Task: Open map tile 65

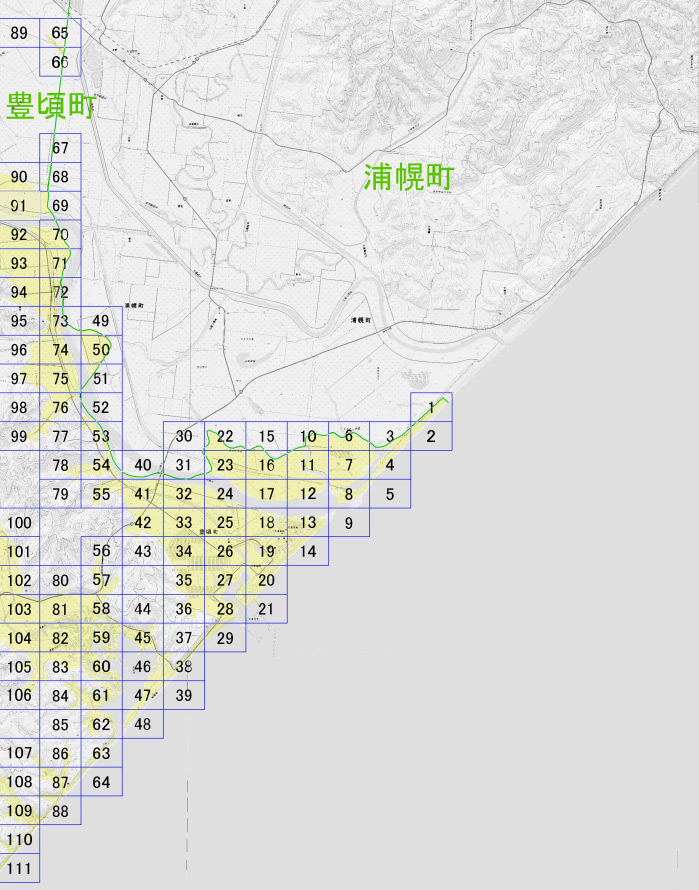Action: [x=60, y=33]
